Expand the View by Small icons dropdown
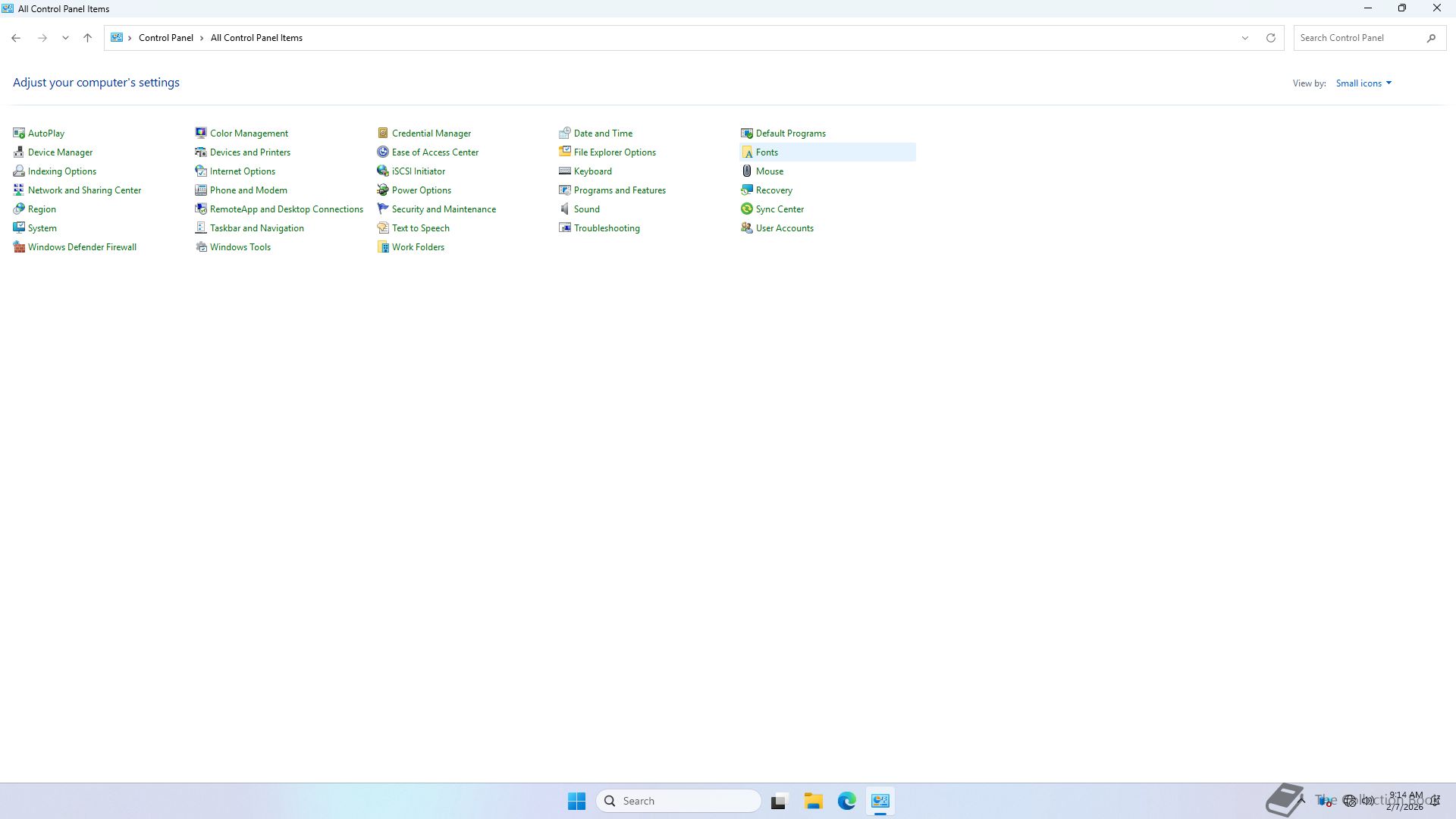This screenshot has width=1456, height=819. 1363,83
